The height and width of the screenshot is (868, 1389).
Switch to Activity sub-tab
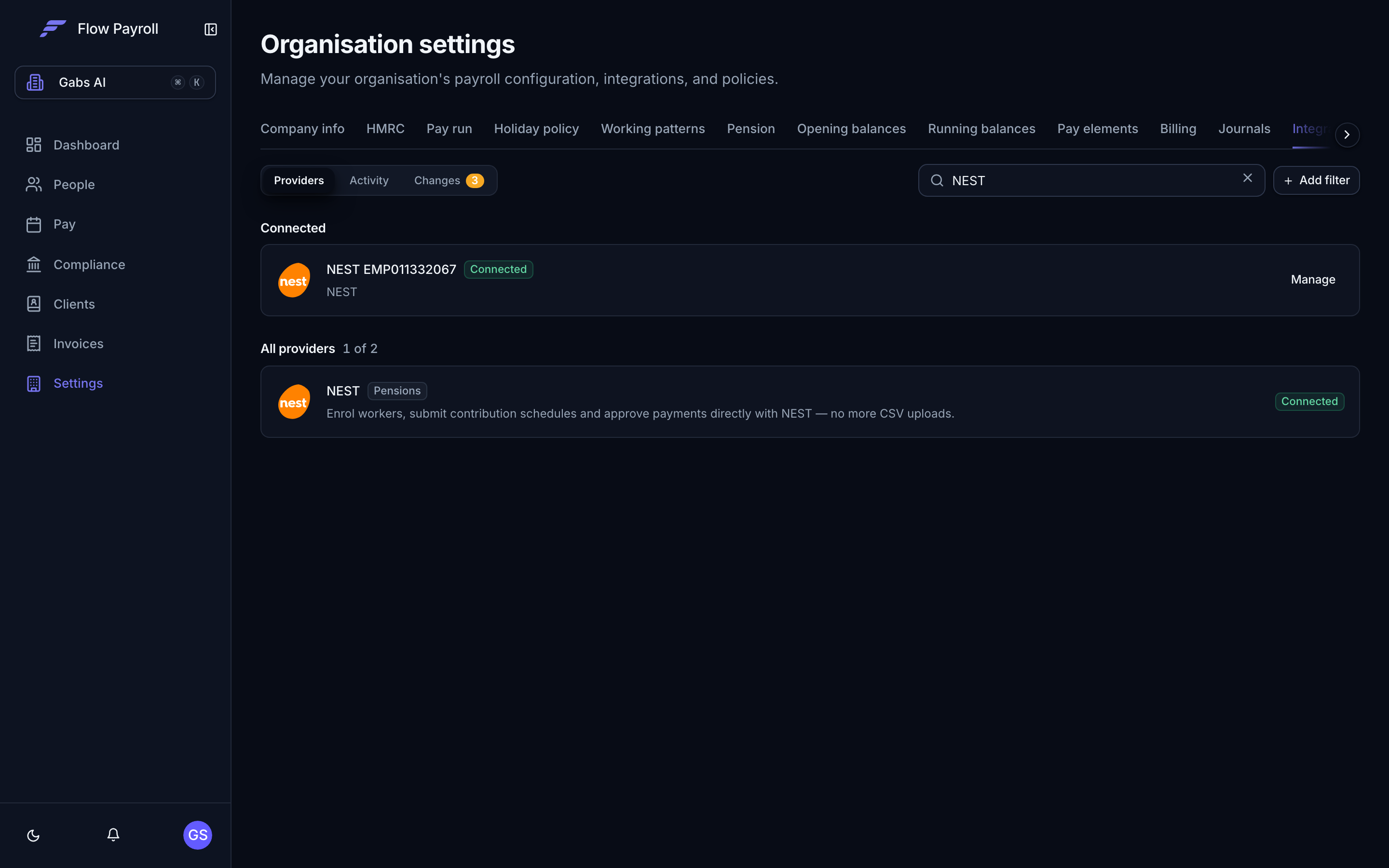point(368,180)
